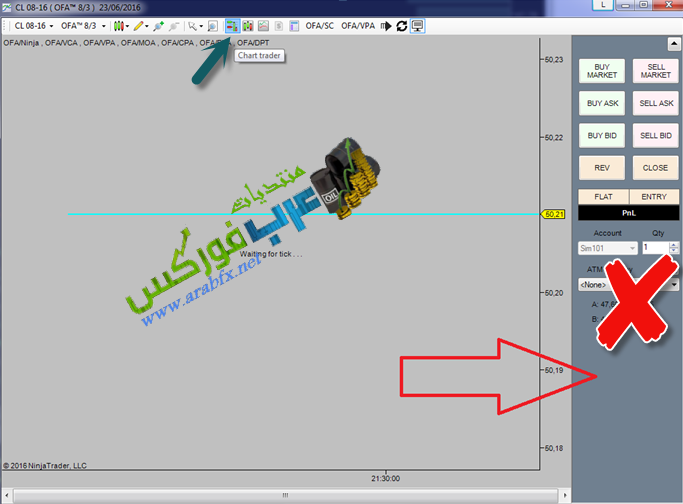The image size is (683, 504).
Task: Click OFA/VPA in the toolbar
Action: coord(358,26)
